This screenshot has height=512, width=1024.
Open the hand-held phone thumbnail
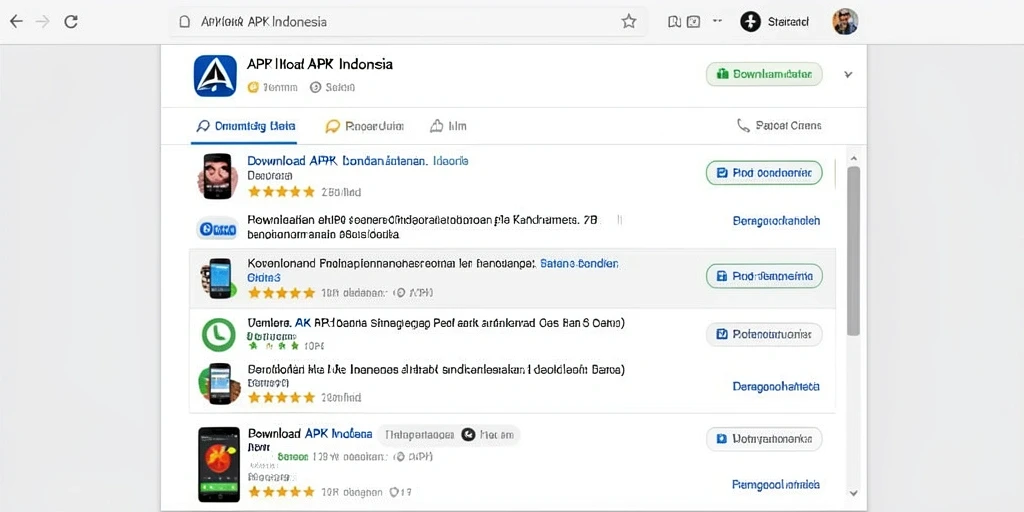[x=219, y=383]
